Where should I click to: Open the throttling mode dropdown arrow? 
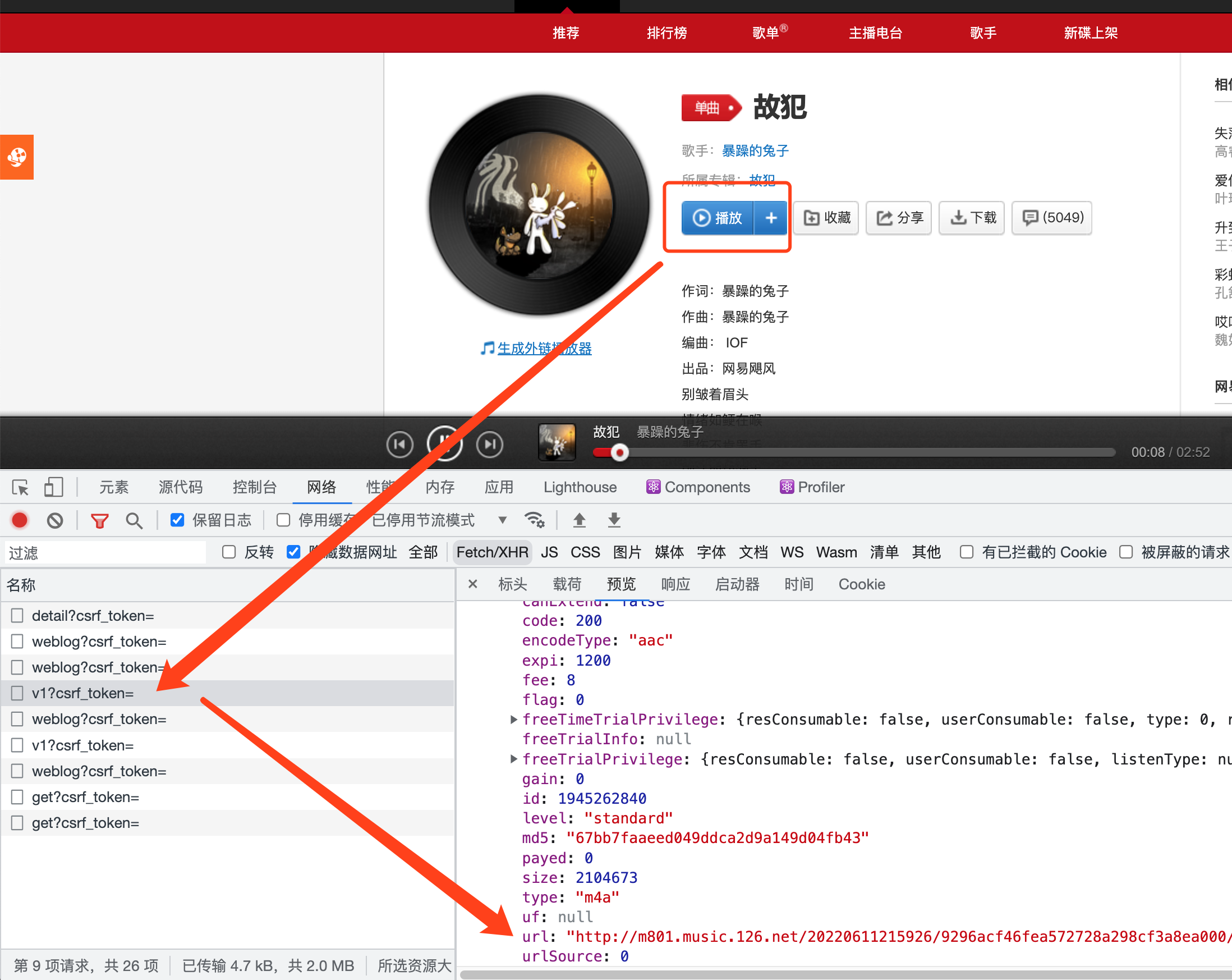[502, 520]
